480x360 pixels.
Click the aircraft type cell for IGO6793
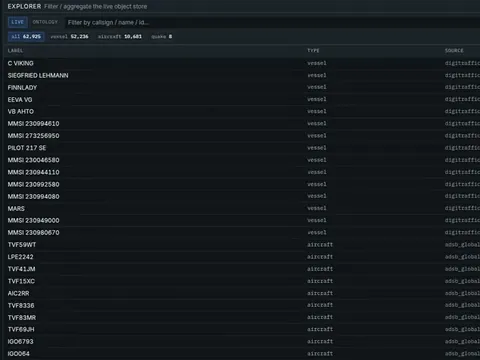pyautogui.click(x=320, y=342)
